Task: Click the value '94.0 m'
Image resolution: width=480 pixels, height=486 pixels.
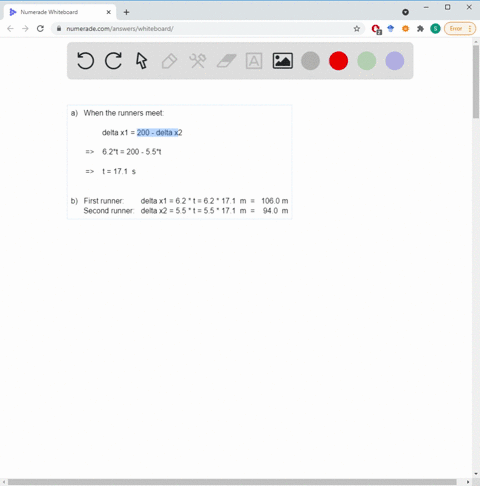Action: (275, 211)
